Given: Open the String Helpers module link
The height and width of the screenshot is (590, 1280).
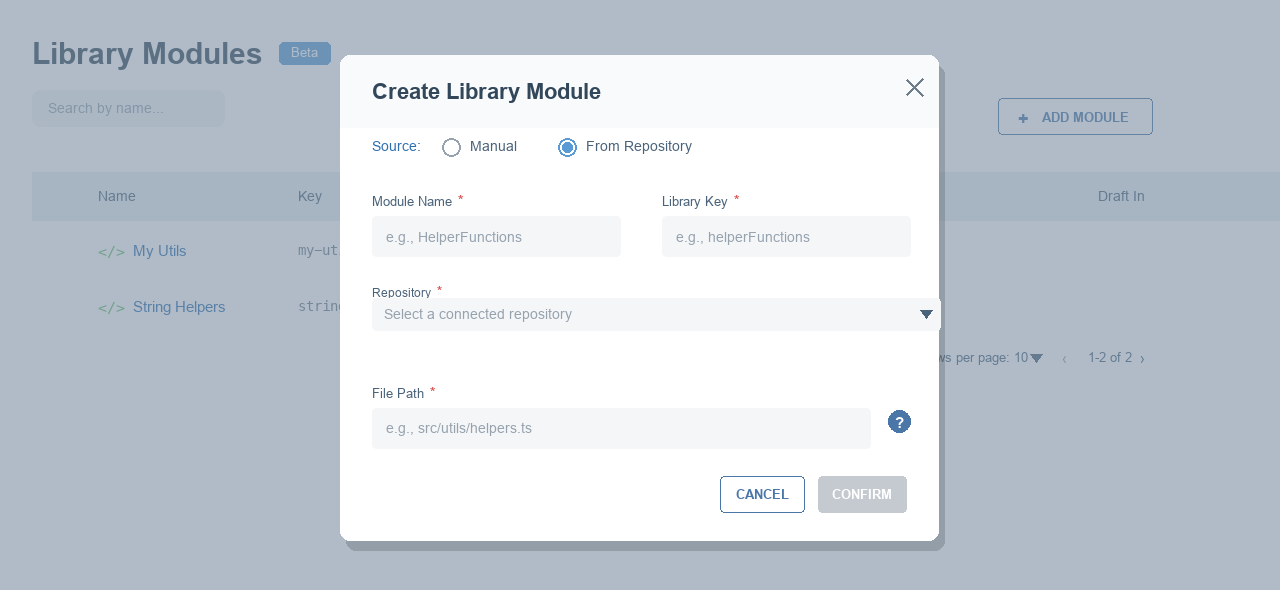Looking at the screenshot, I should click(179, 307).
